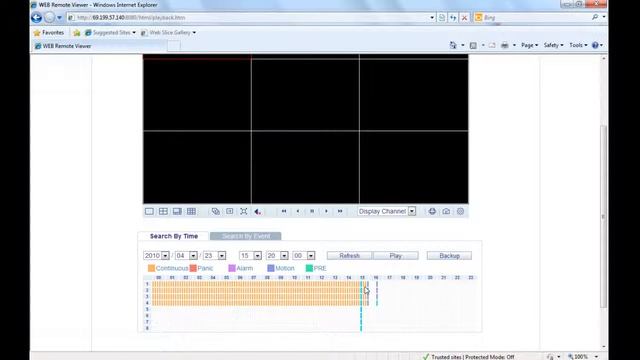Click the purple Alarm legend swatch
640x360 pixels.
(x=232, y=268)
